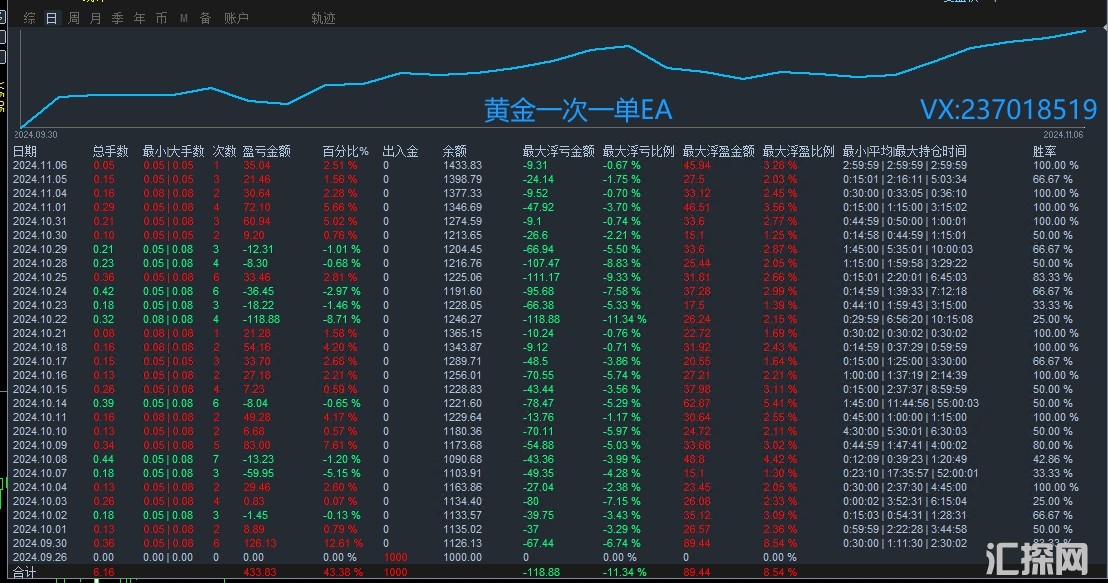Viewport: 1108px width, 583px height.
Task: Click max floating profit 62.87
Action: [697, 404]
